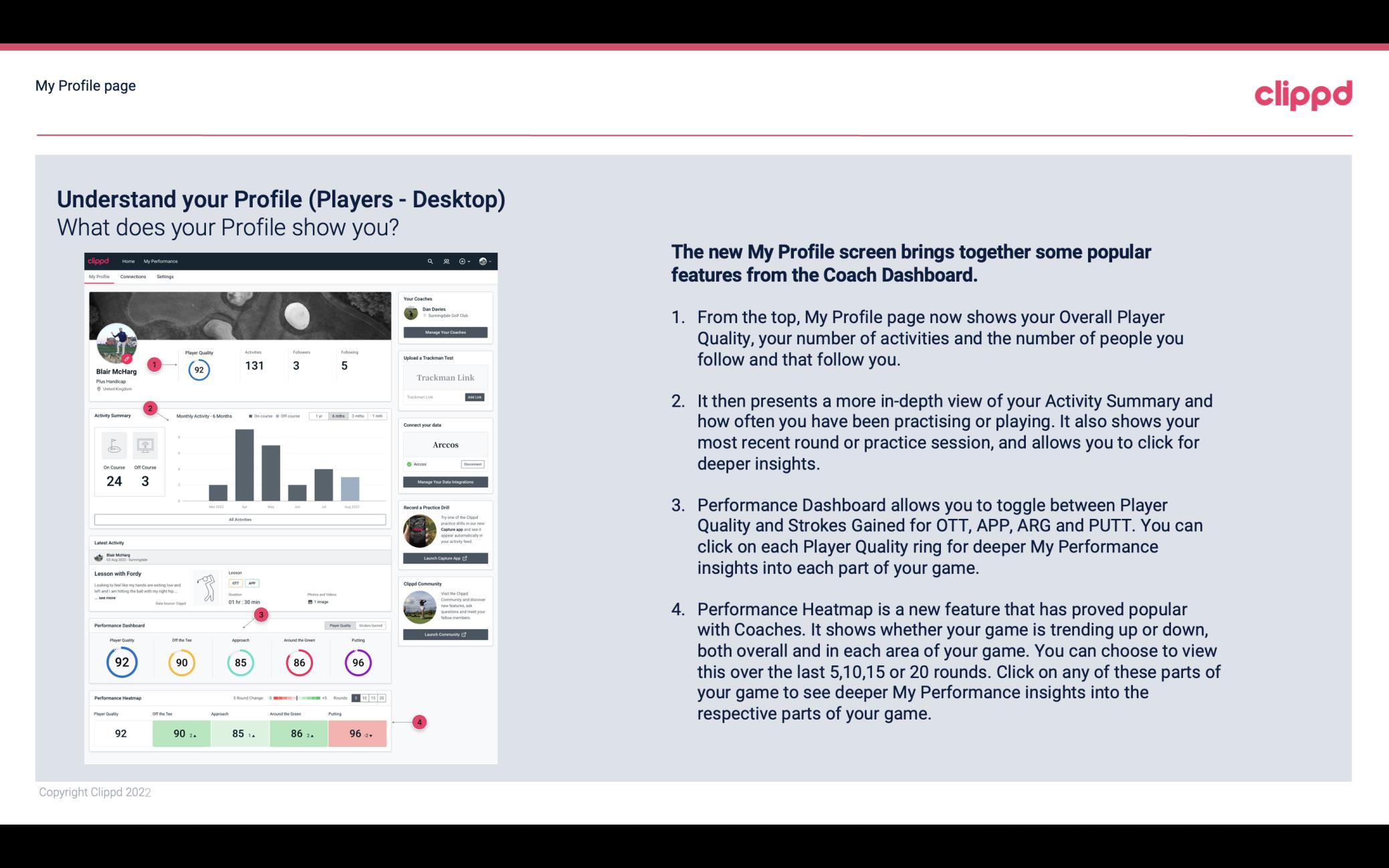This screenshot has width=1389, height=868.
Task: Expand the All Activities dropdown filter
Action: click(x=241, y=520)
